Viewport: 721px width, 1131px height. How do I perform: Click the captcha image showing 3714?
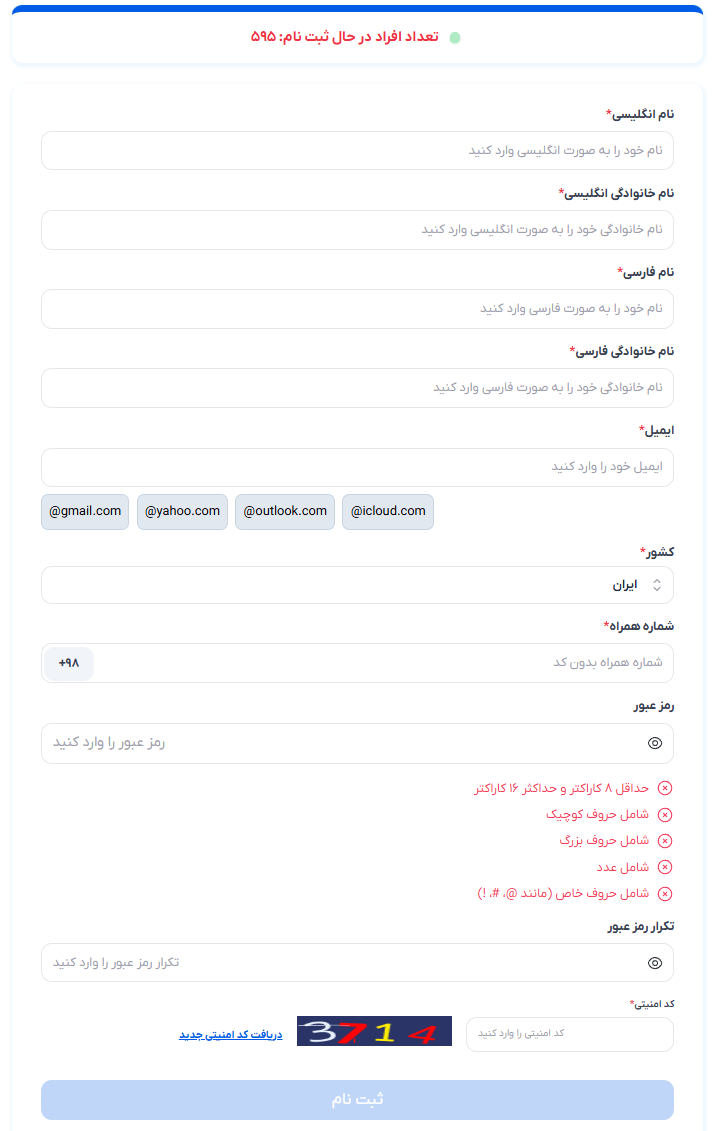tap(374, 1032)
